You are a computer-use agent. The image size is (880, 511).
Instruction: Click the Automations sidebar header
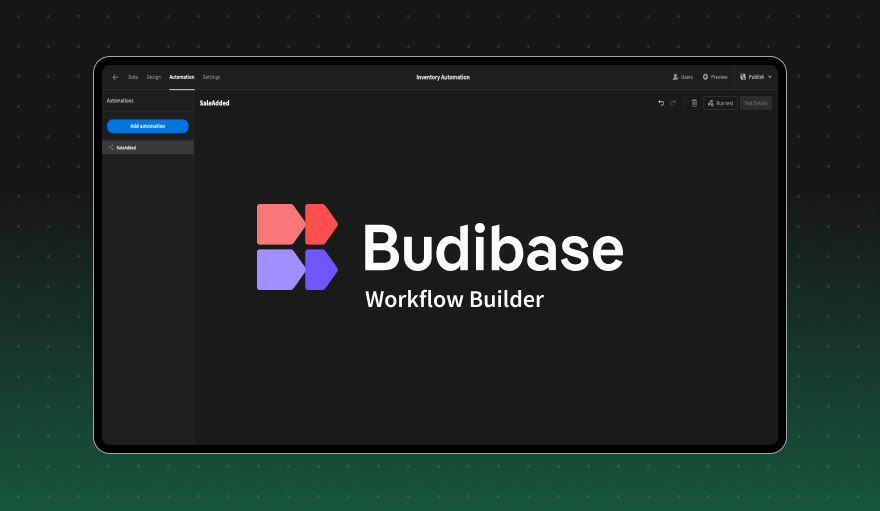click(x=120, y=101)
